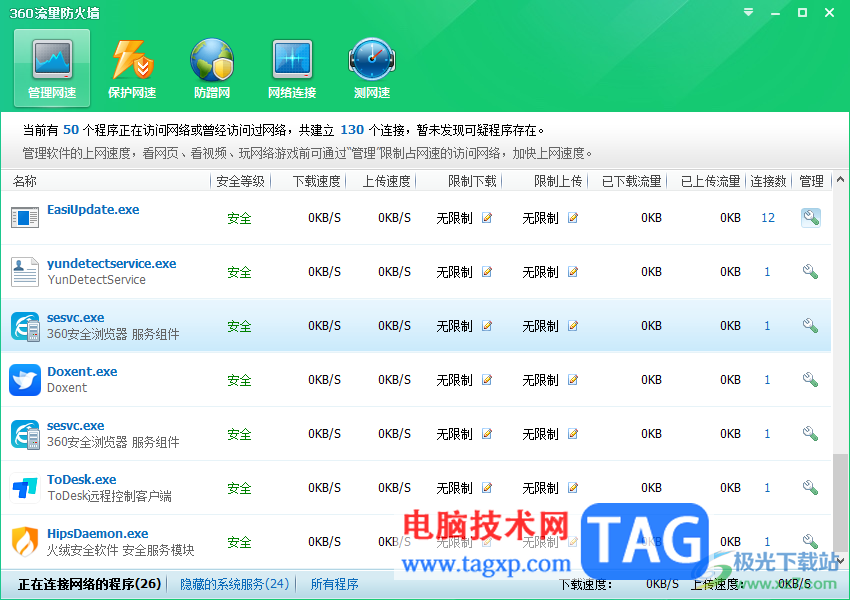Sort by 名称 column header
Viewport: 850px width, 600px height.
(25, 181)
